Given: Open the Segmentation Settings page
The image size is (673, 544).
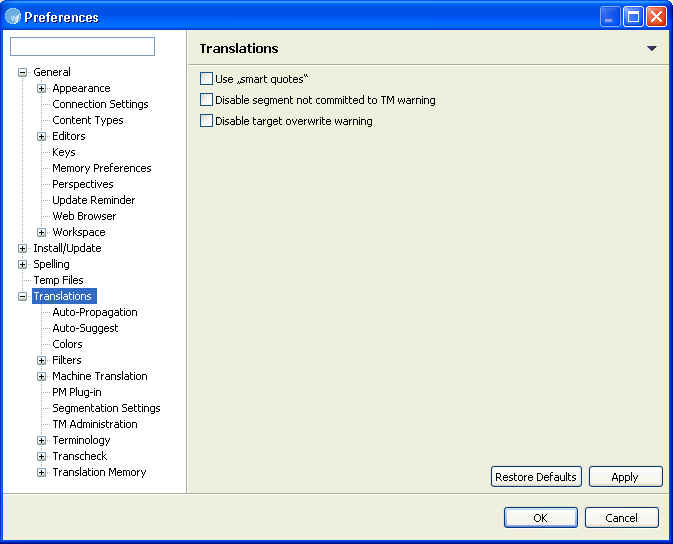Looking at the screenshot, I should pos(106,408).
